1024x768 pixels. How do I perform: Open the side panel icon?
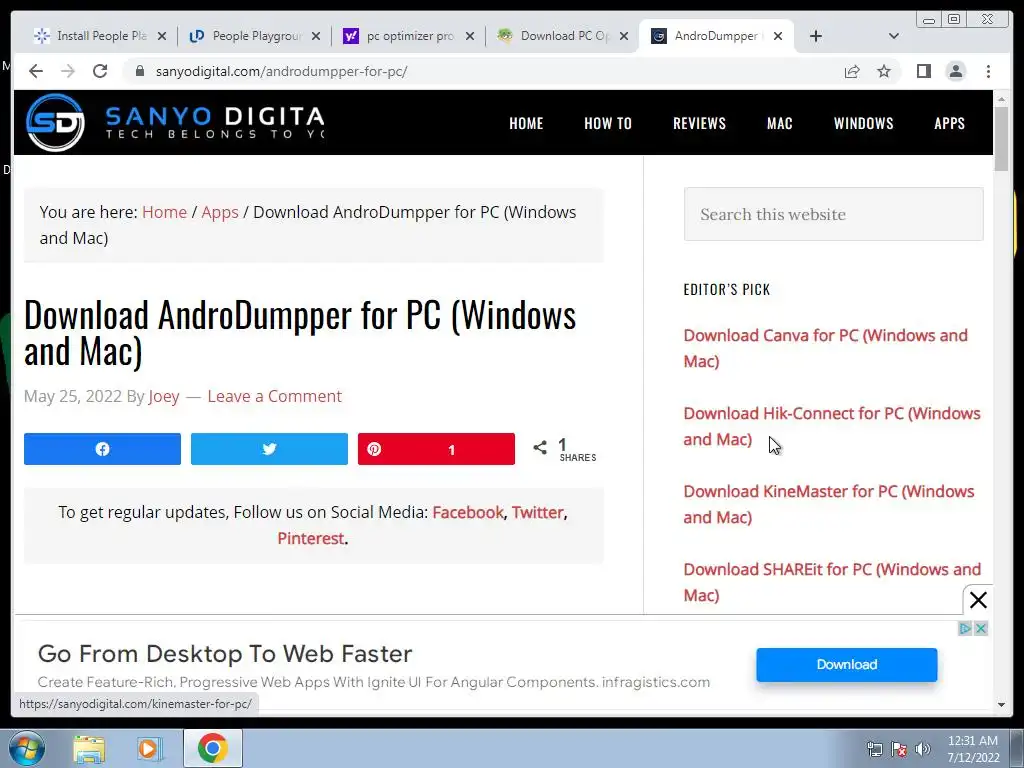tap(923, 71)
